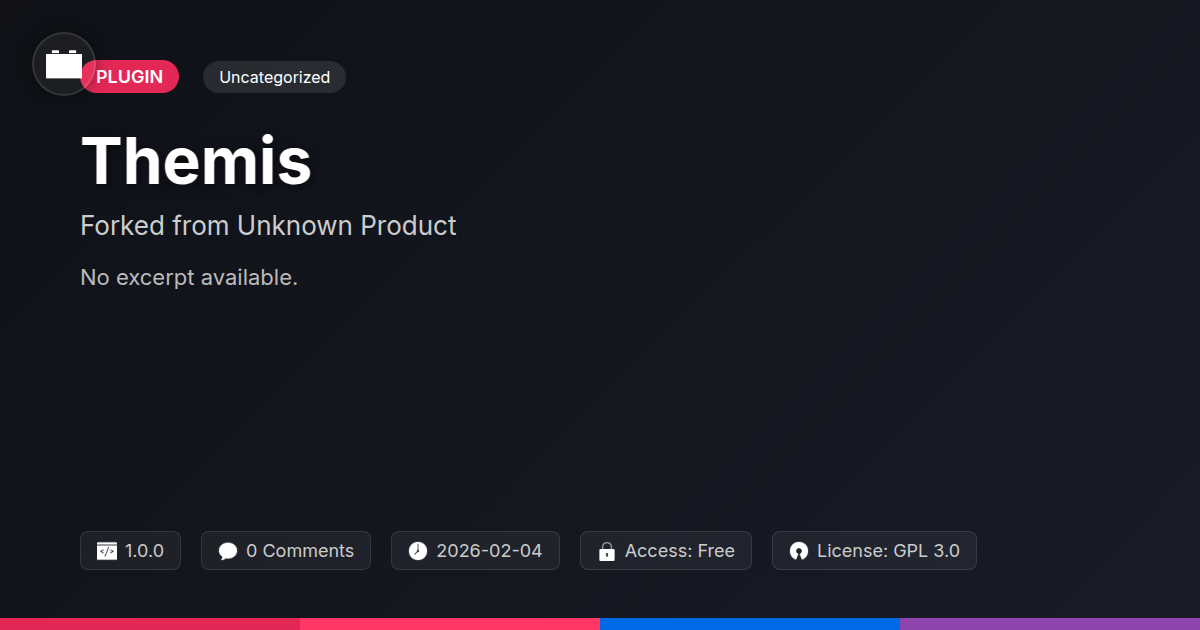Click the Themis title heading

click(x=196, y=160)
